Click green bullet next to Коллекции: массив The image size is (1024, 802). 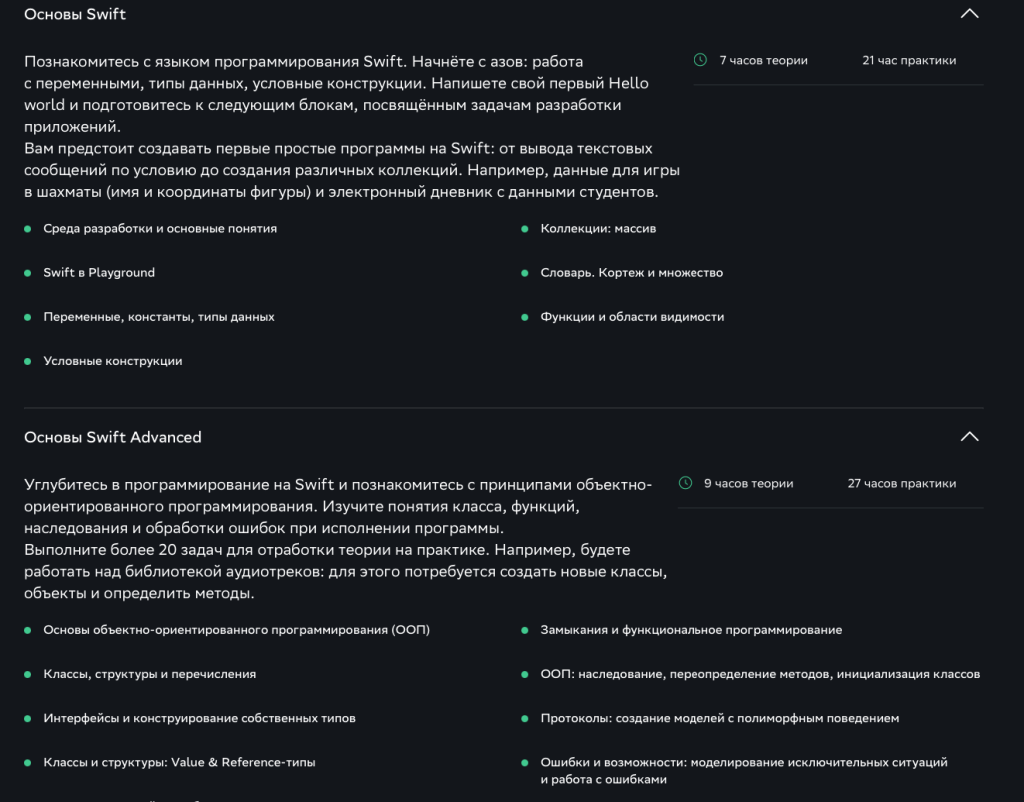coord(525,229)
